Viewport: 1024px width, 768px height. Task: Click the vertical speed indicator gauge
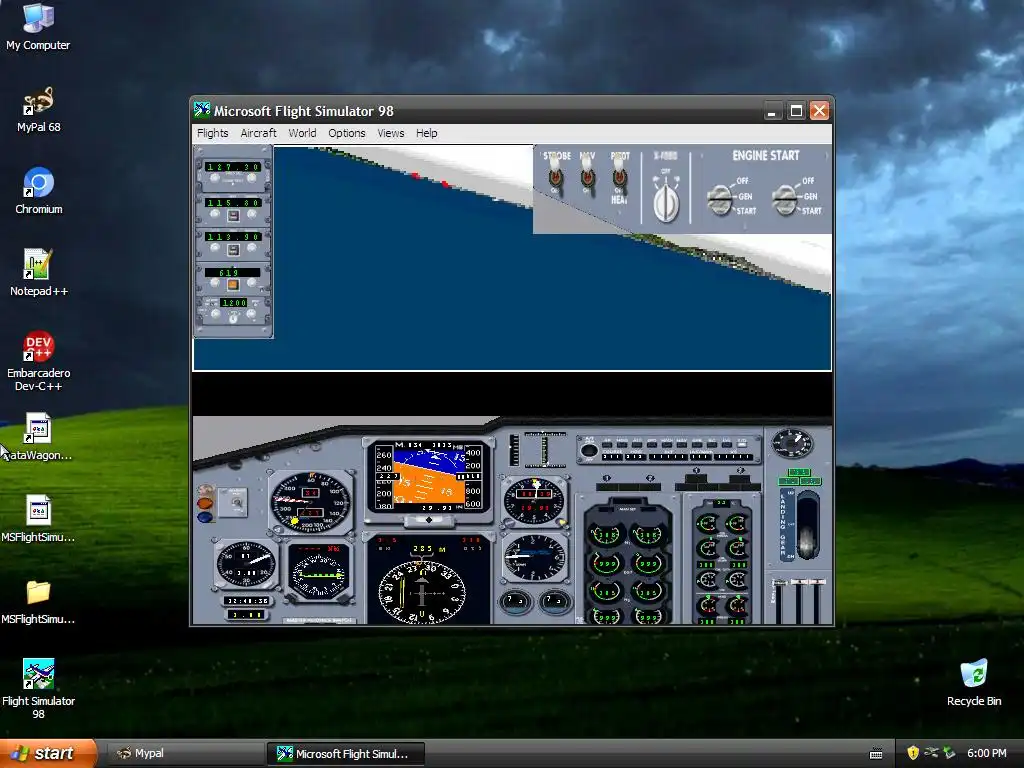coord(534,556)
